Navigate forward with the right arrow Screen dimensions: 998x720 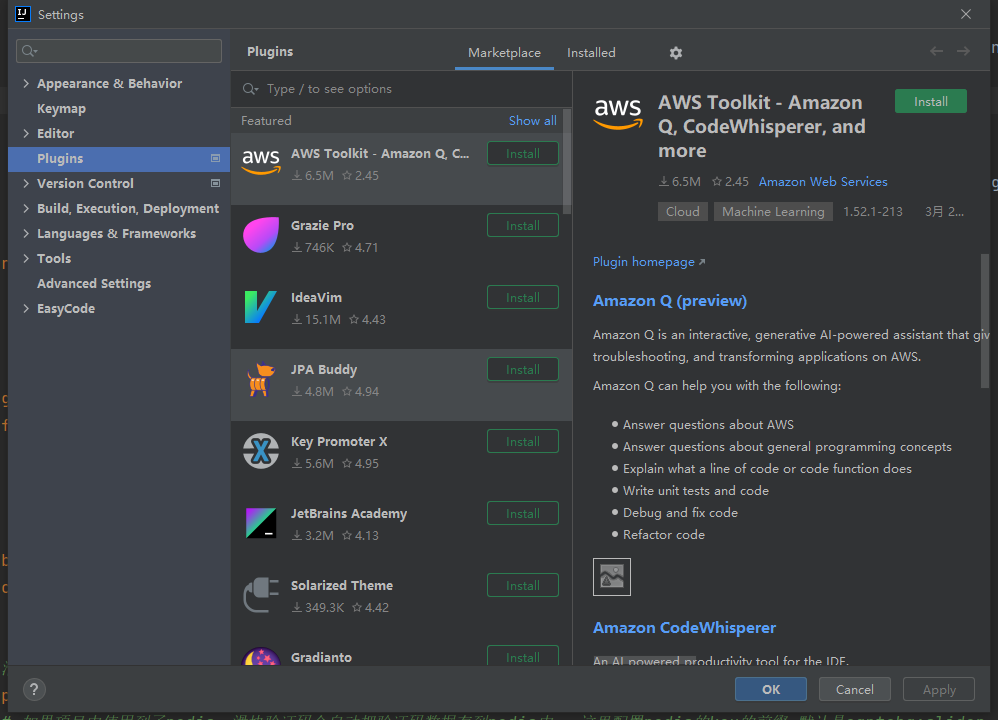pos(964,52)
